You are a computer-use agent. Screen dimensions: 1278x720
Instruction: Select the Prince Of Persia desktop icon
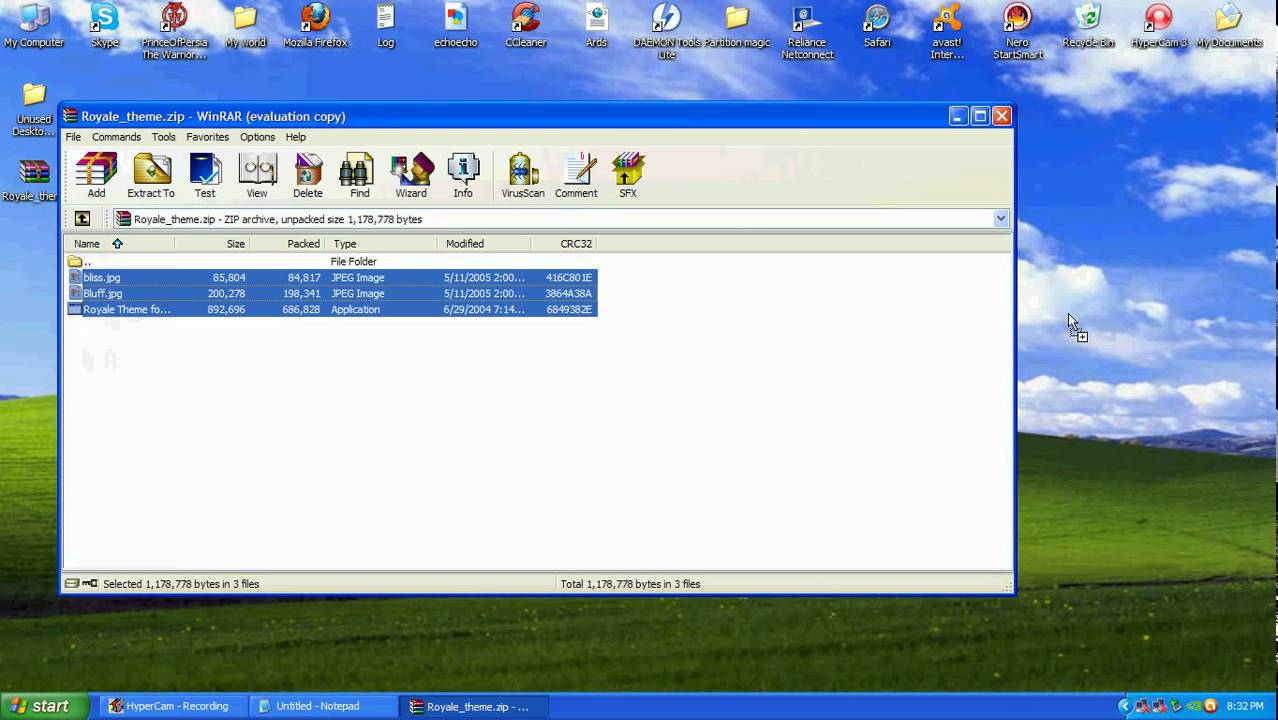pyautogui.click(x=174, y=31)
